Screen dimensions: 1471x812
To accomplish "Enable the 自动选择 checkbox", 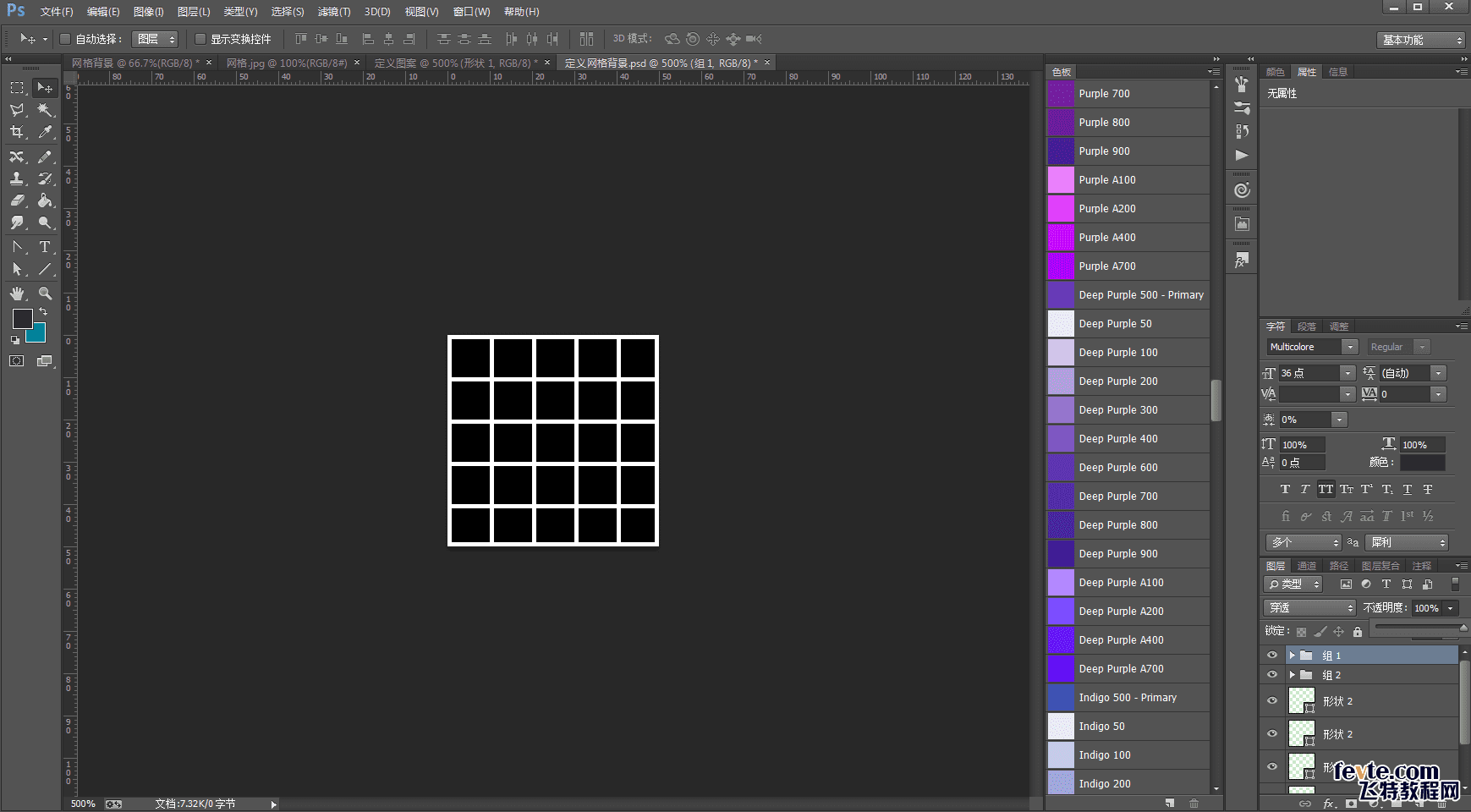I will (x=65, y=39).
